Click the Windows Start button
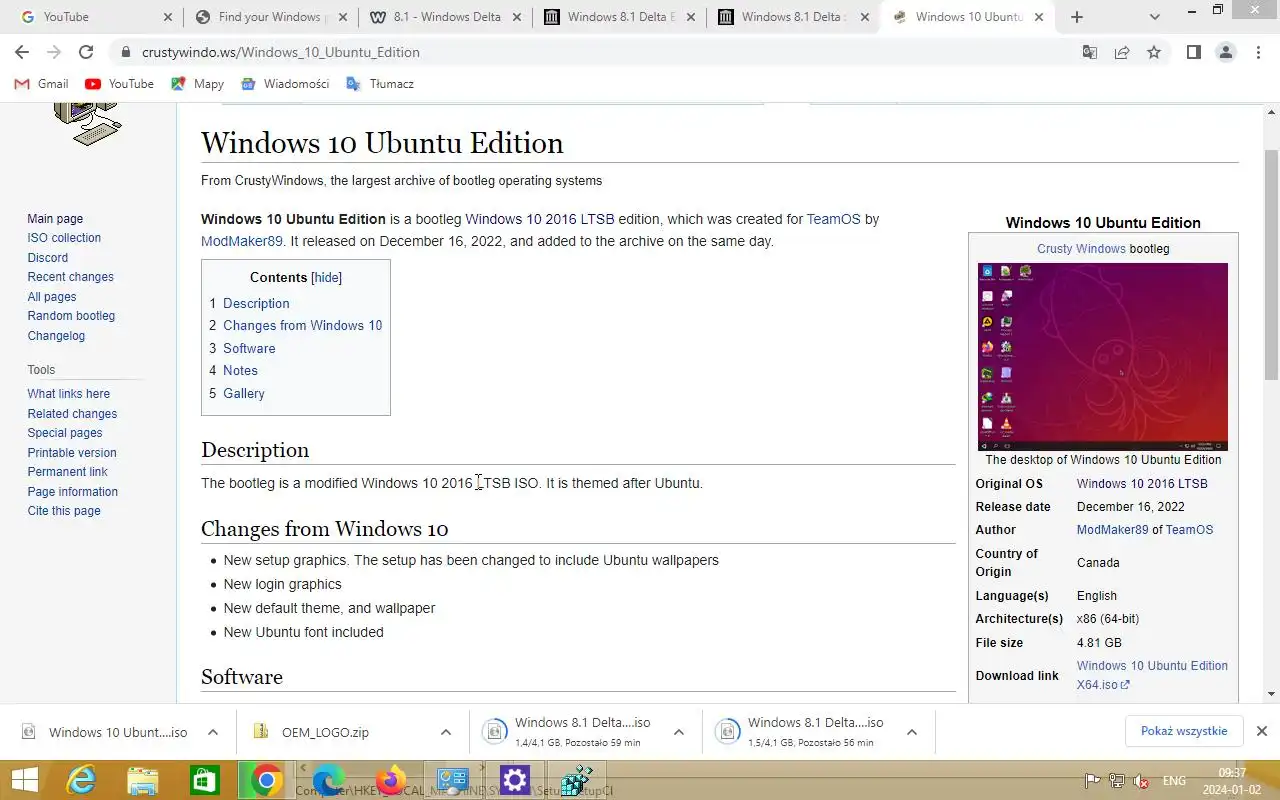Viewport: 1280px width, 800px height. click(x=24, y=780)
